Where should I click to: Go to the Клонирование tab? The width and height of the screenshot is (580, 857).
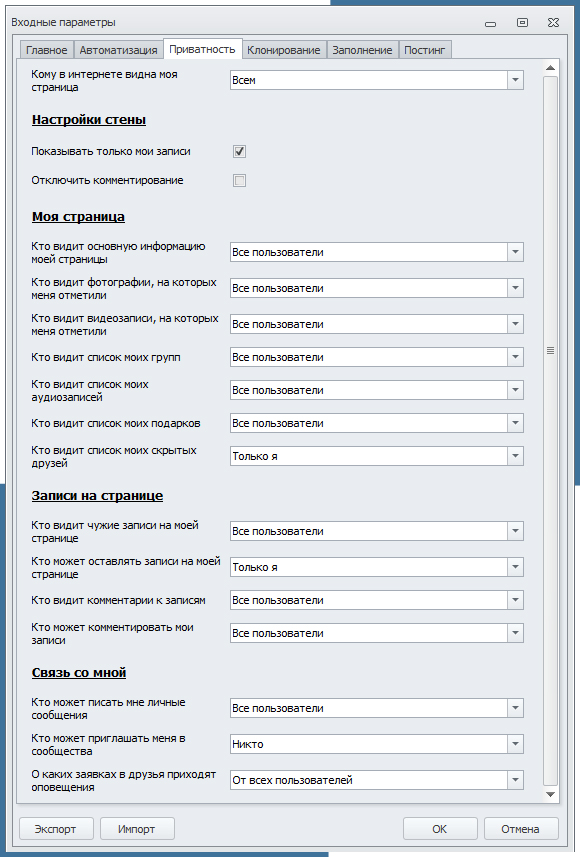[x=284, y=50]
